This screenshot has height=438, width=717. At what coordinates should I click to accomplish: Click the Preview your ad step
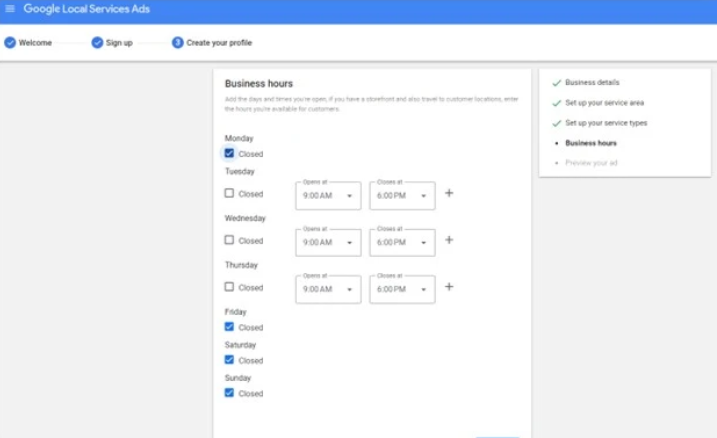[591, 162]
